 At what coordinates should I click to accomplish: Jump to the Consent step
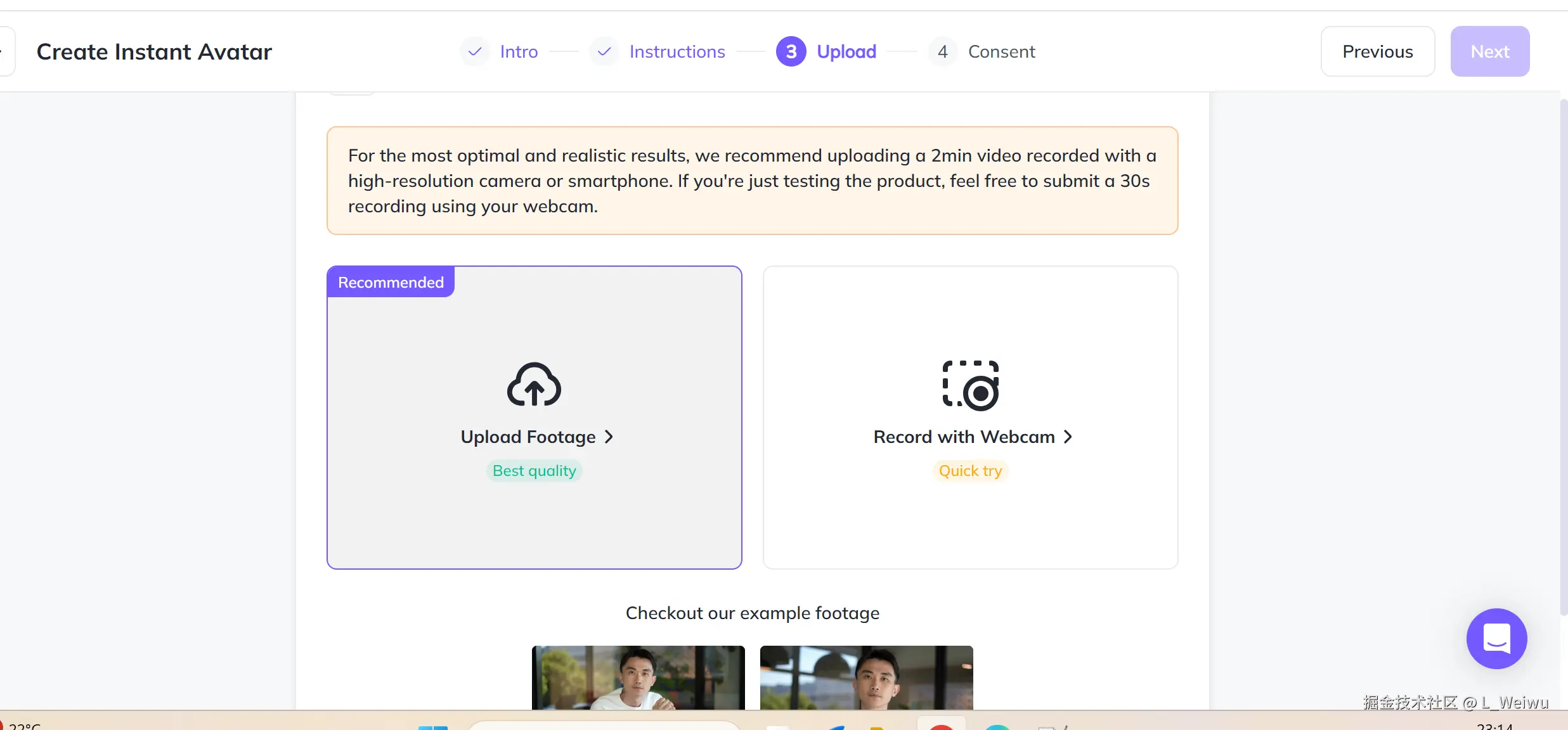coord(1001,51)
